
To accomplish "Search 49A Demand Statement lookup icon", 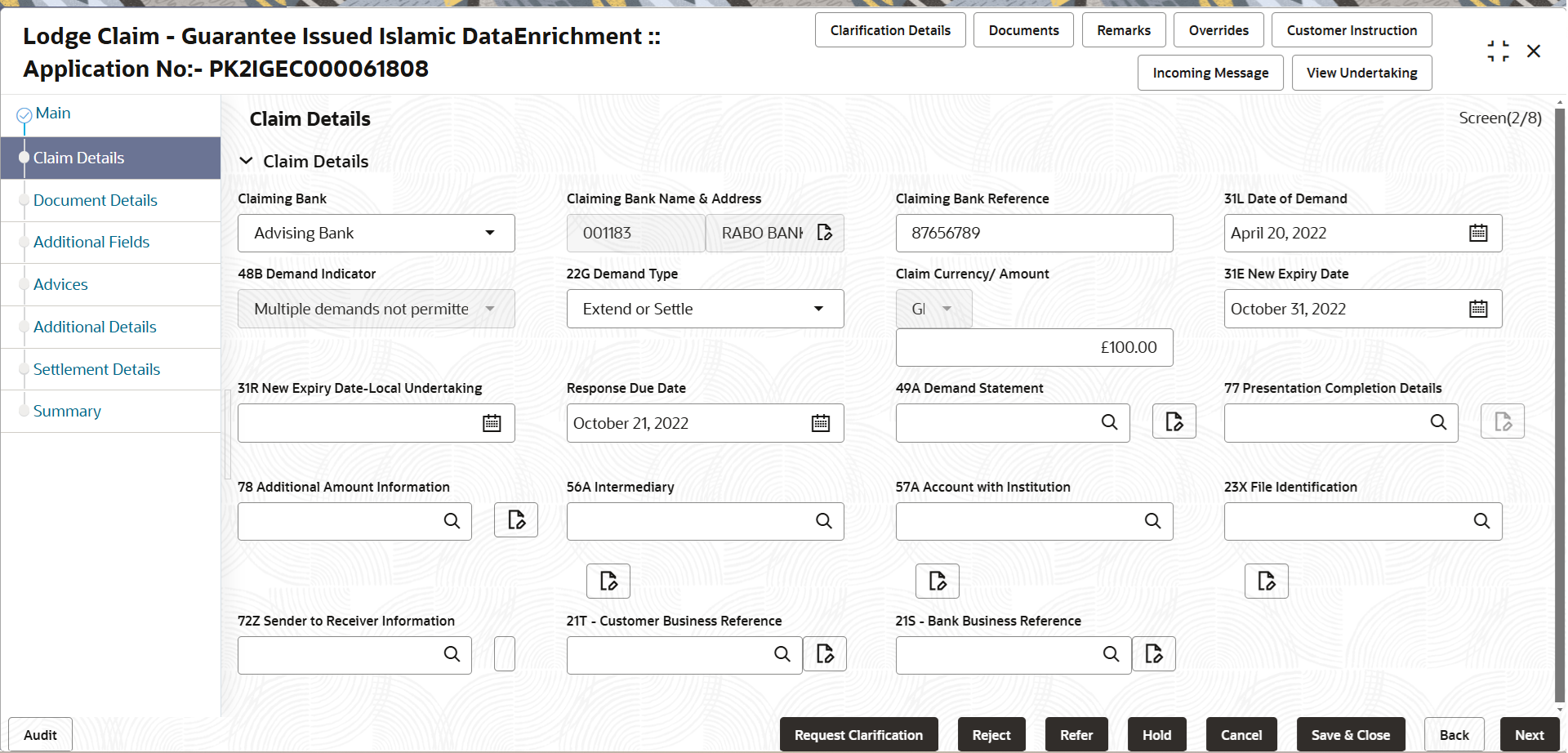I will 1109,422.
